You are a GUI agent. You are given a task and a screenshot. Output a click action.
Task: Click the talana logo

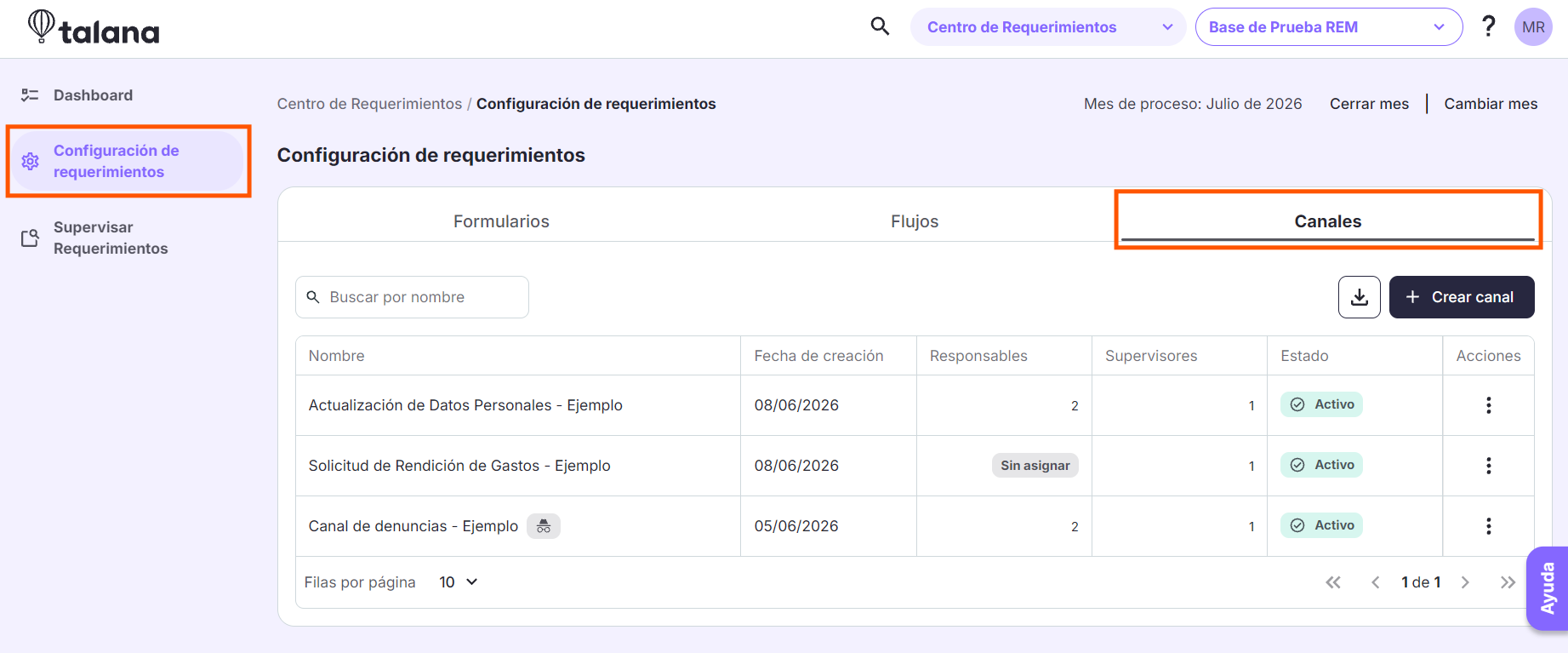pos(94,27)
